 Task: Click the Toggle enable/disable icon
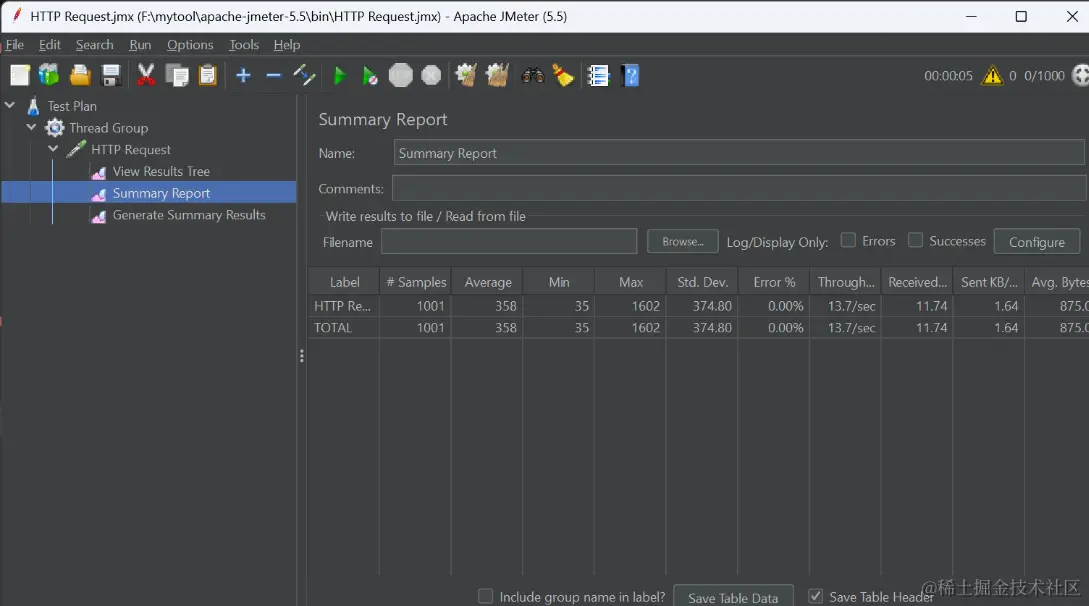pyautogui.click(x=304, y=75)
